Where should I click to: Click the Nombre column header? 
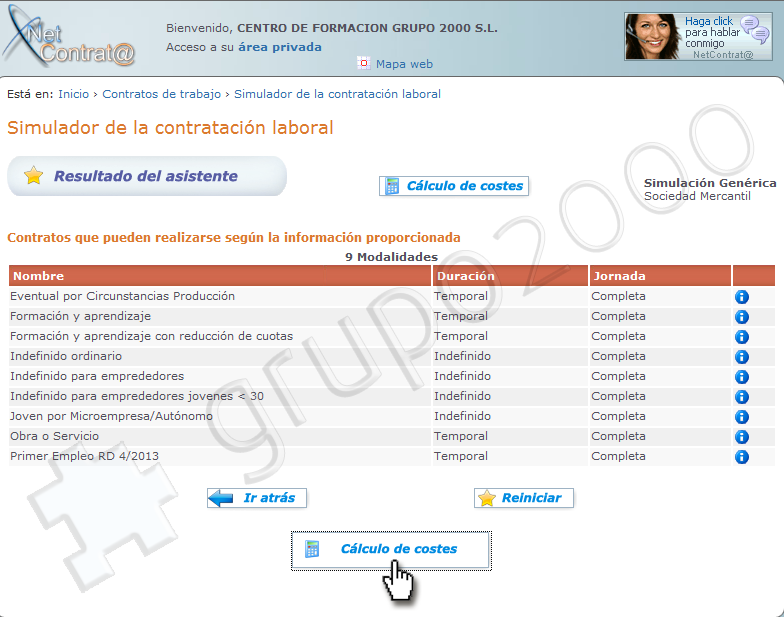[220, 276]
